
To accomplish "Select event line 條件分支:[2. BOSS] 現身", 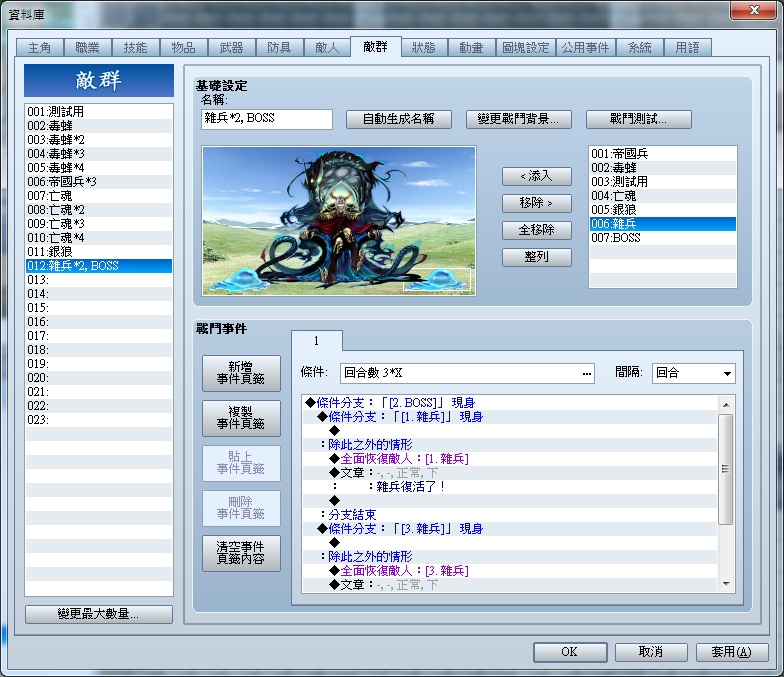I will (510, 402).
